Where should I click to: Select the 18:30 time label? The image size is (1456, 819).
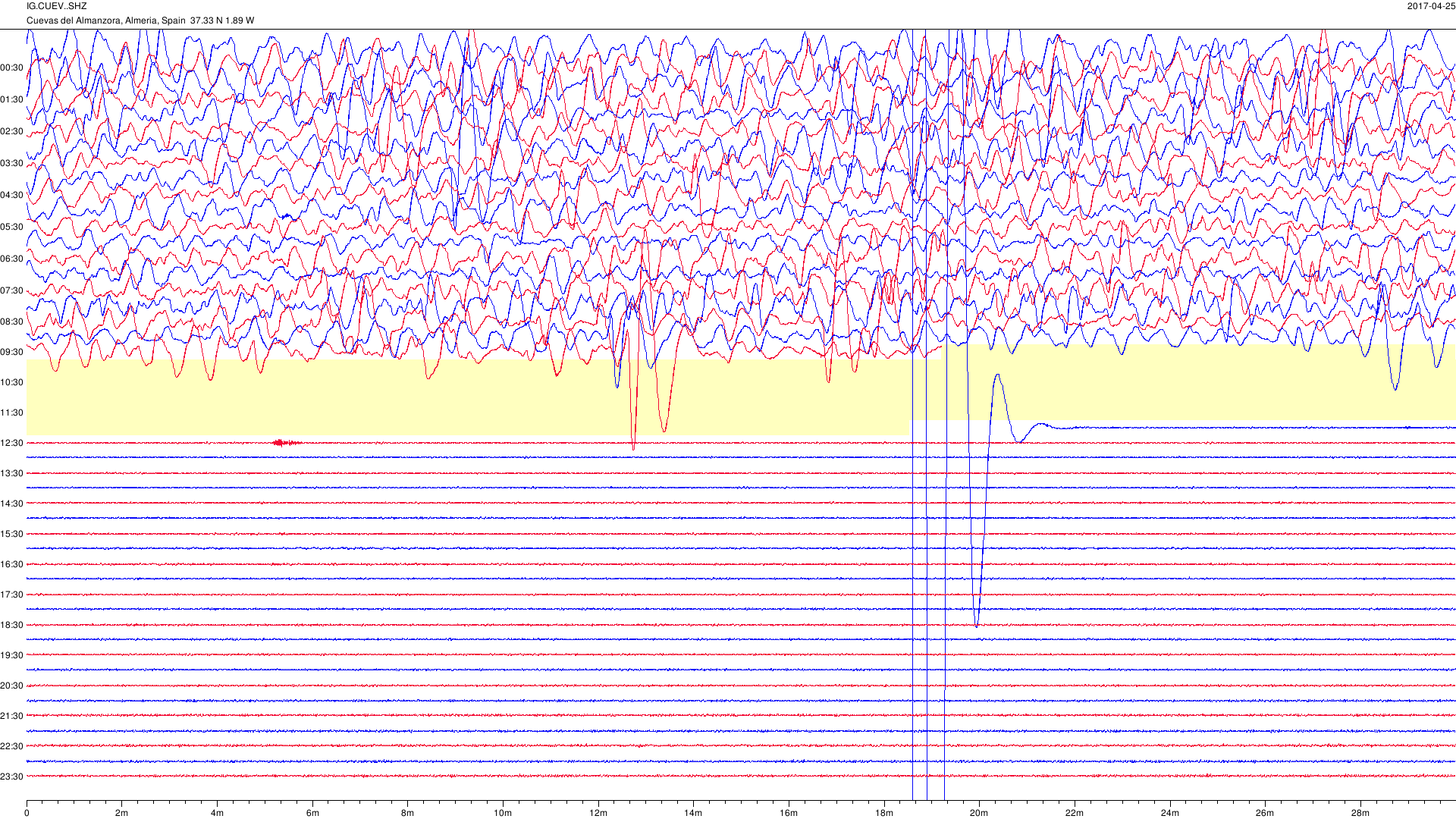click(11, 626)
